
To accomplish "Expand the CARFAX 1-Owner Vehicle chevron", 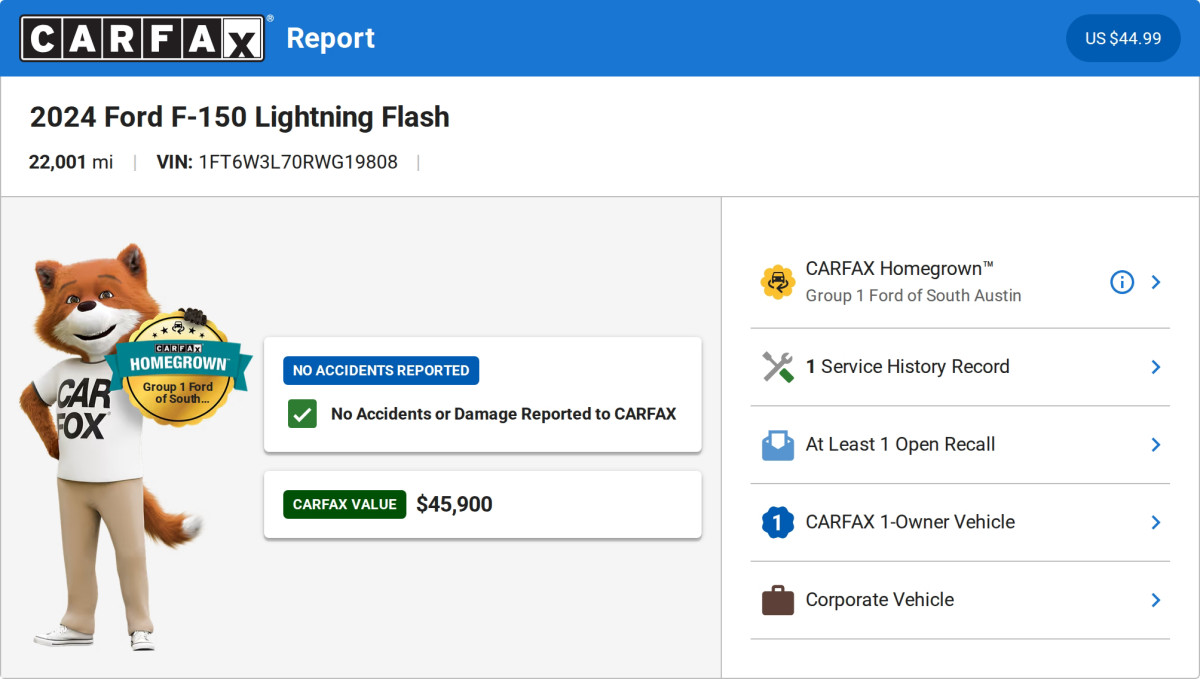I will point(1156,522).
